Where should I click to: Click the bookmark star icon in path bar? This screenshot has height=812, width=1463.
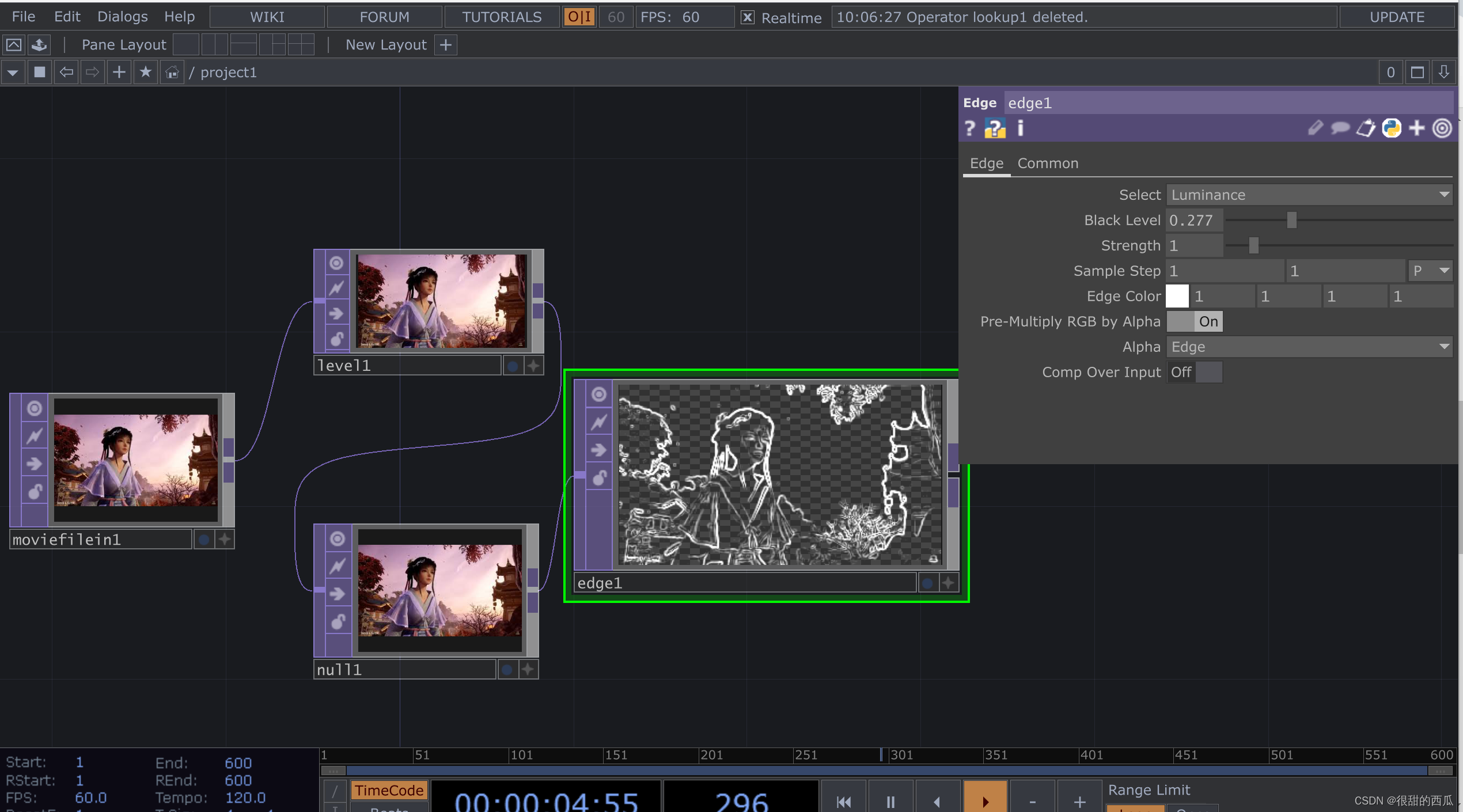[x=146, y=73]
